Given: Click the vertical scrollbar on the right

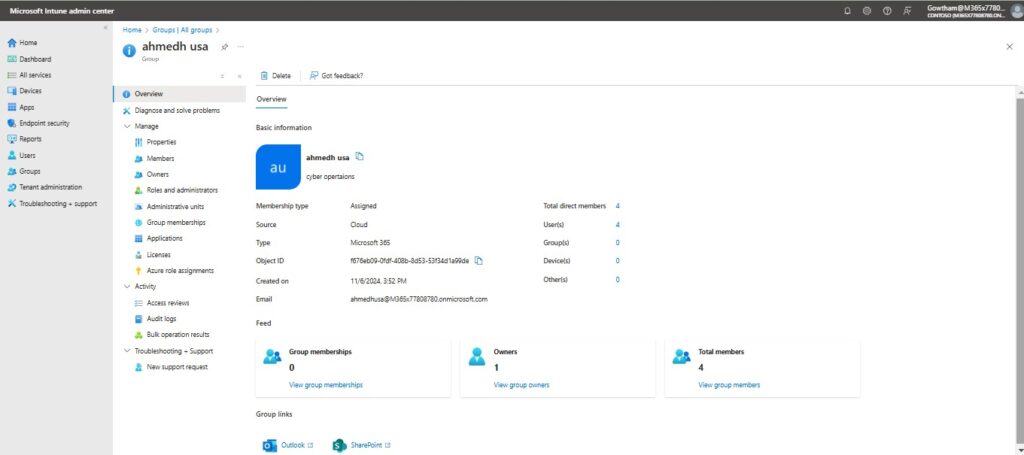Looking at the screenshot, I should pyautogui.click(x=1019, y=250).
